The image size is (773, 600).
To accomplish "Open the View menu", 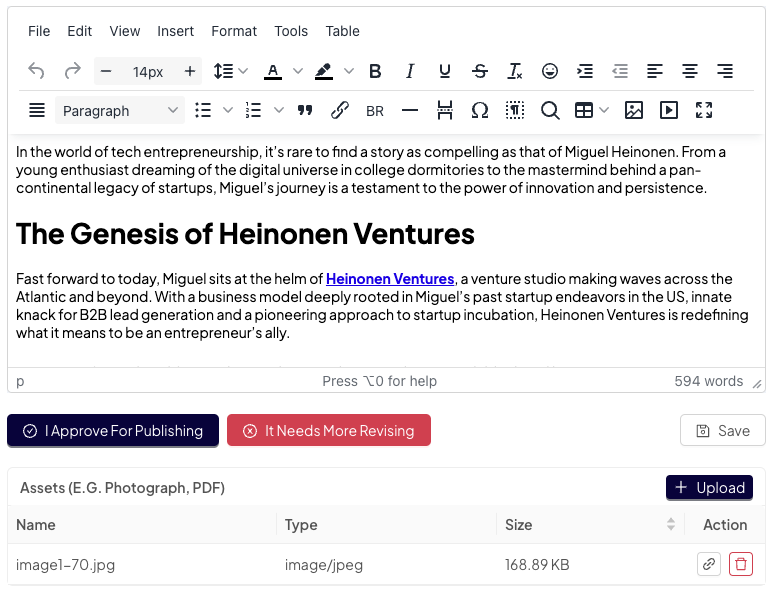I will coord(125,31).
